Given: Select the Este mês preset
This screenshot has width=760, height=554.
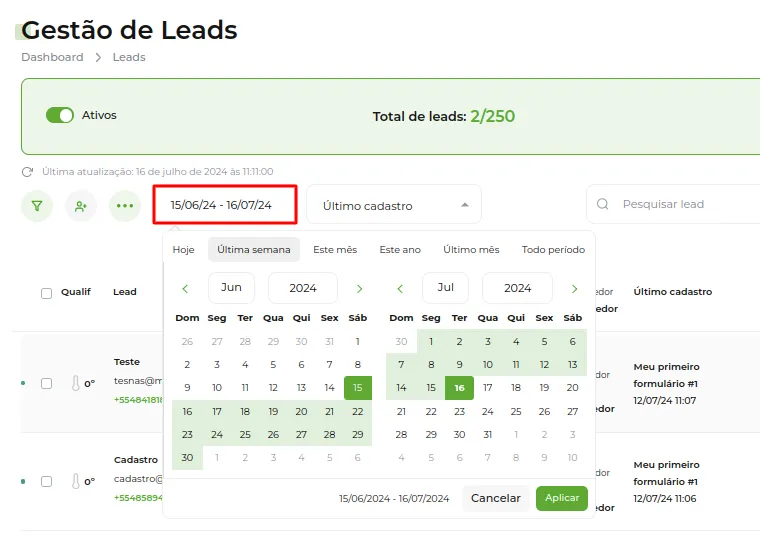Looking at the screenshot, I should point(335,250).
